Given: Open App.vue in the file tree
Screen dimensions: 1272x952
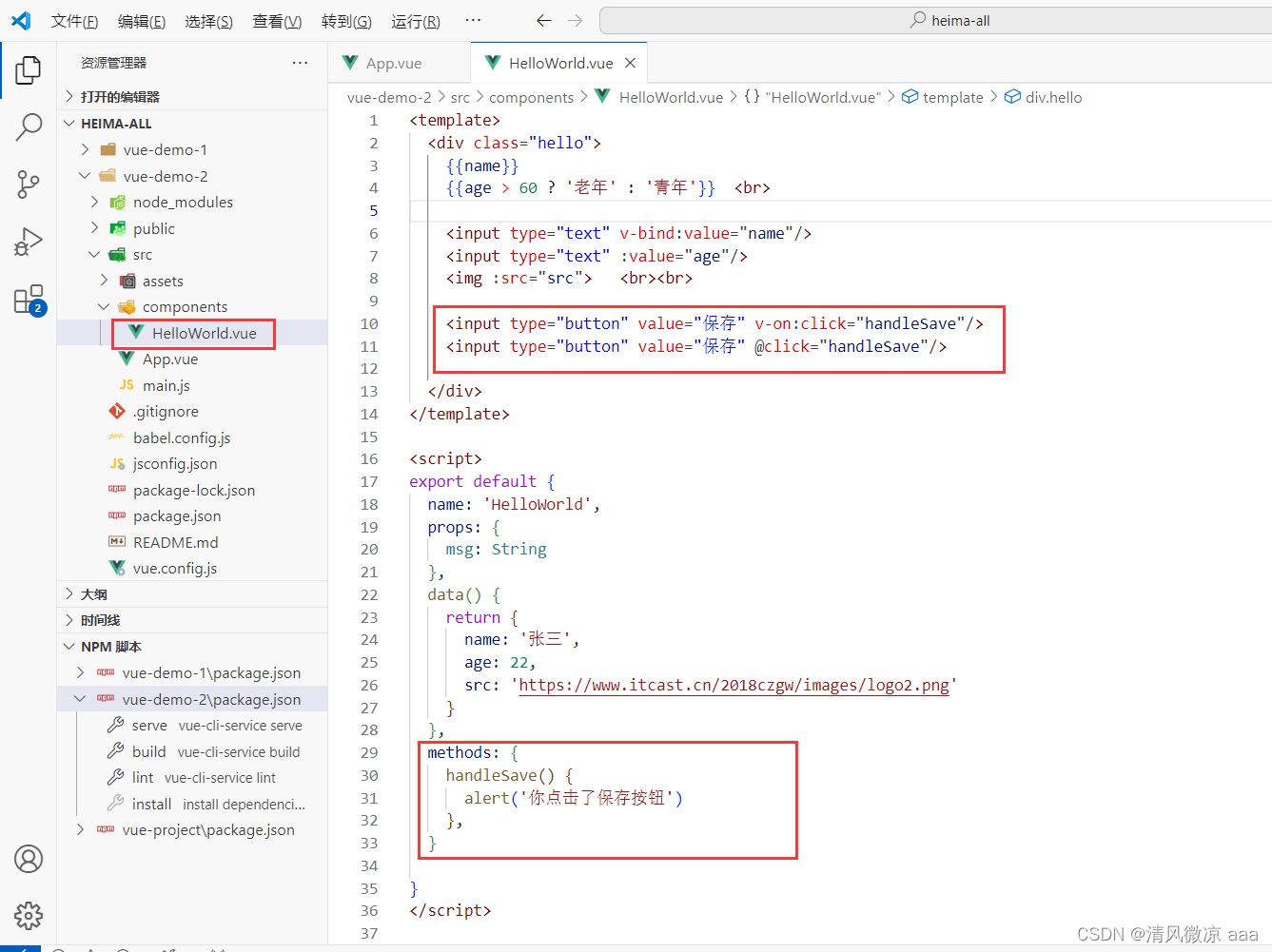Looking at the screenshot, I should 192,359.
